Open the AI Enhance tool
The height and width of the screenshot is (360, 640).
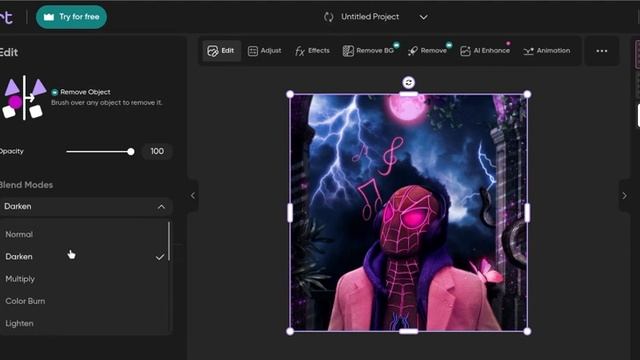(x=485, y=51)
